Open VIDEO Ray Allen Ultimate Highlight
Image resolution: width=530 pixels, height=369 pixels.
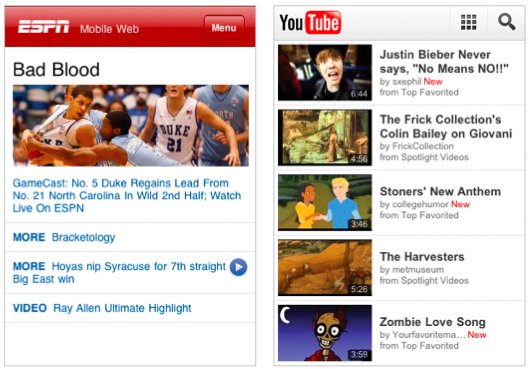(102, 308)
